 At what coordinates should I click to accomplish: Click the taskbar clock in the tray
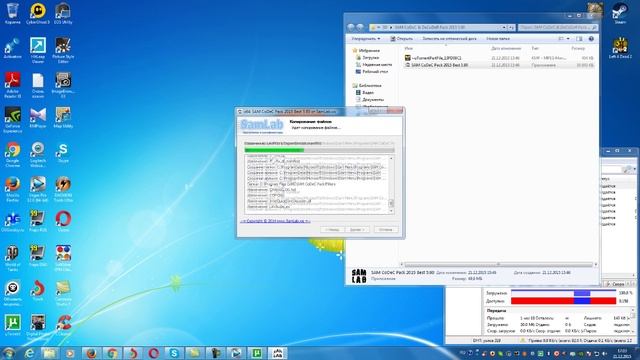(x=622, y=353)
